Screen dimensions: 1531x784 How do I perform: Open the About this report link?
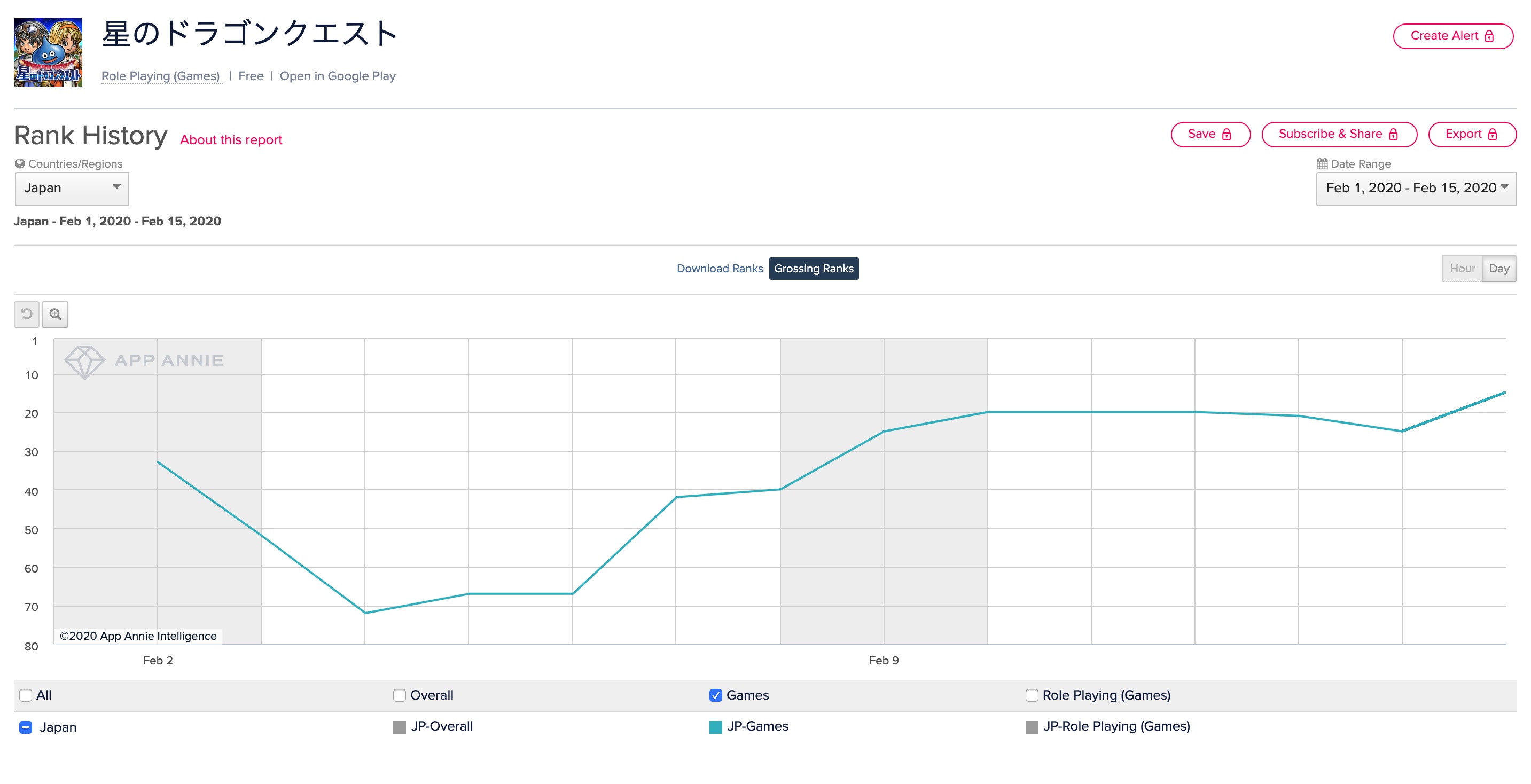click(231, 140)
